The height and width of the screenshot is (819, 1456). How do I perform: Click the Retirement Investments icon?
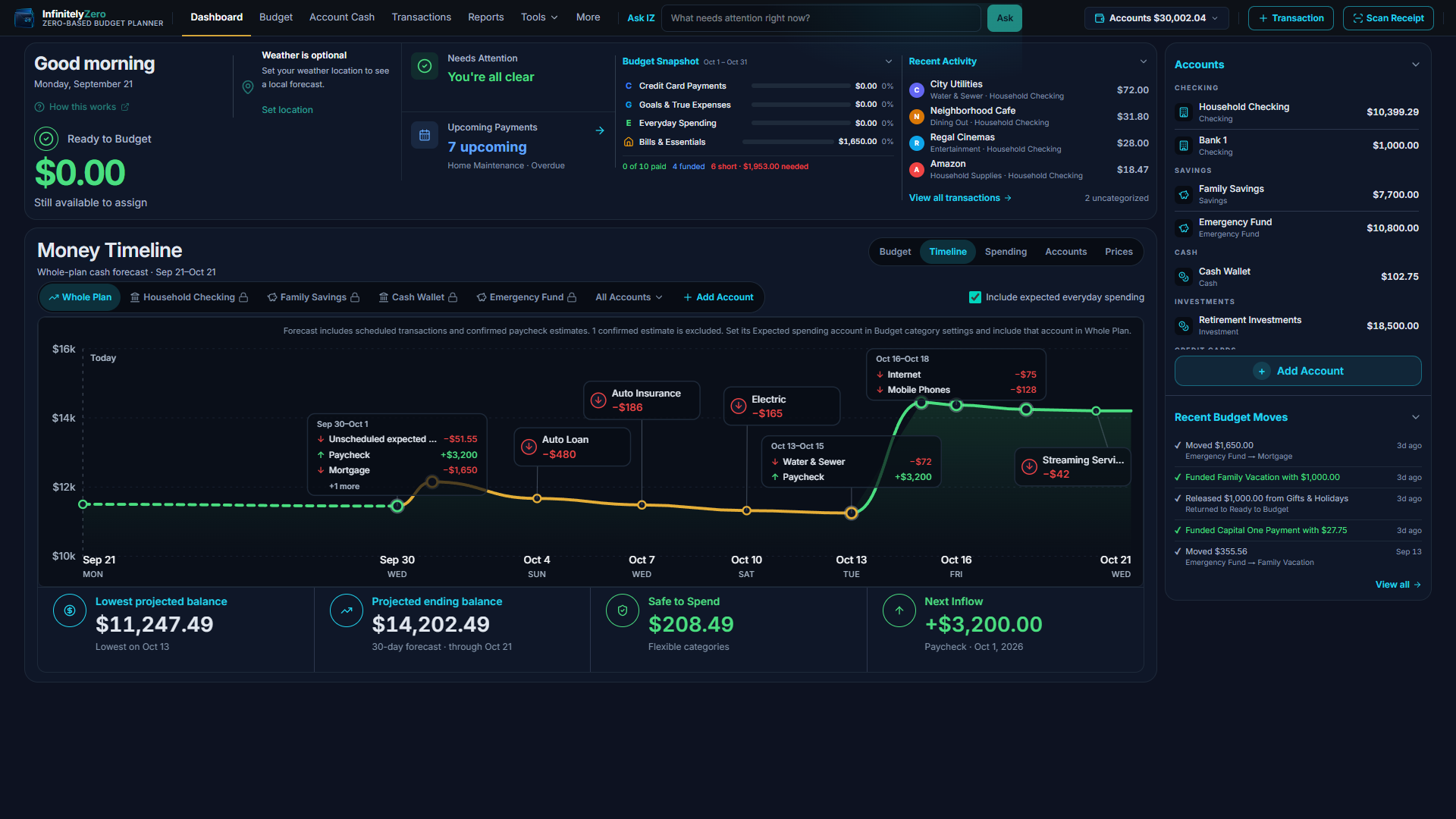[1183, 326]
